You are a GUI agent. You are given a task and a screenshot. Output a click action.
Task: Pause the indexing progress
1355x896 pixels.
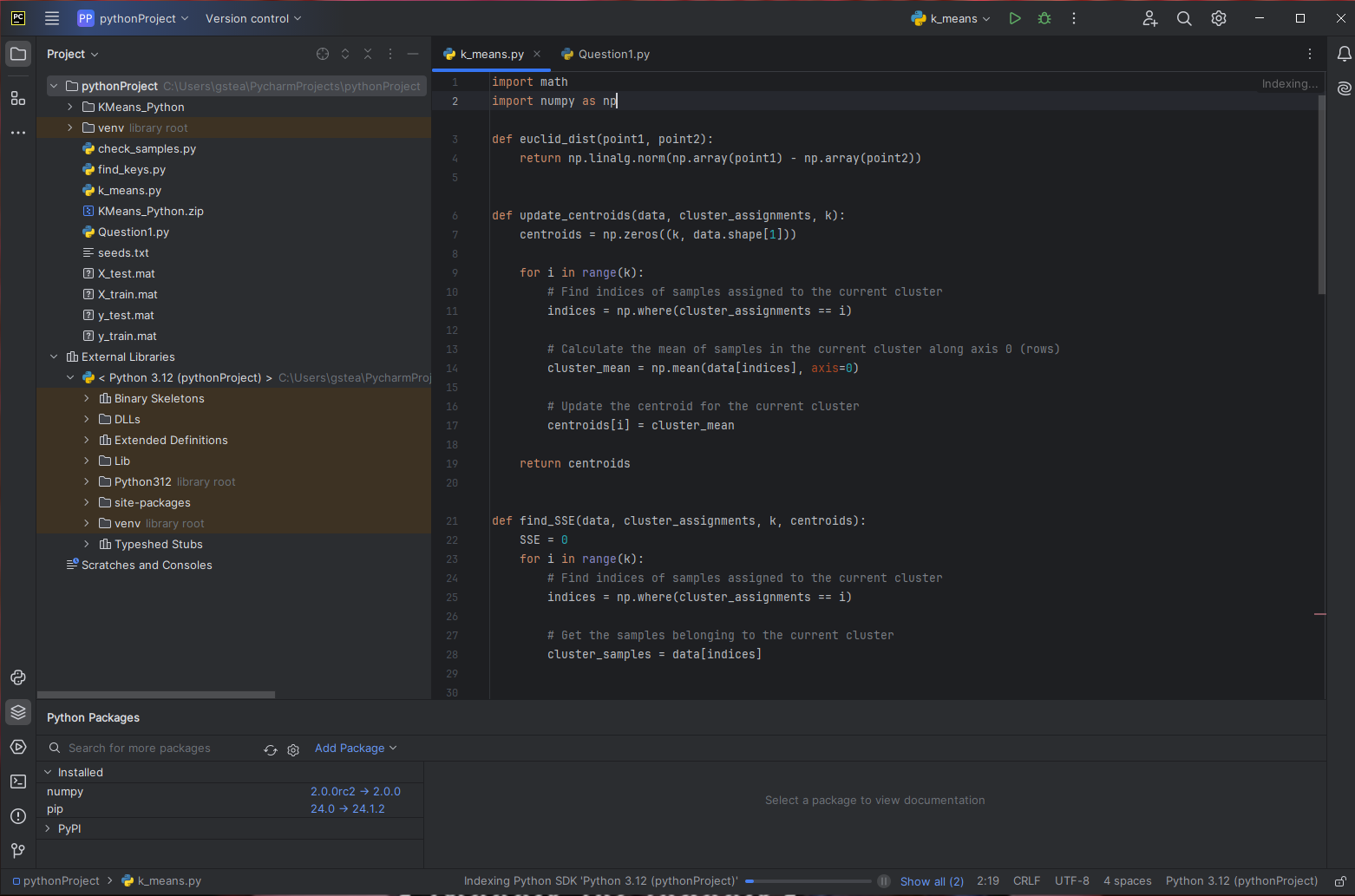click(x=883, y=881)
